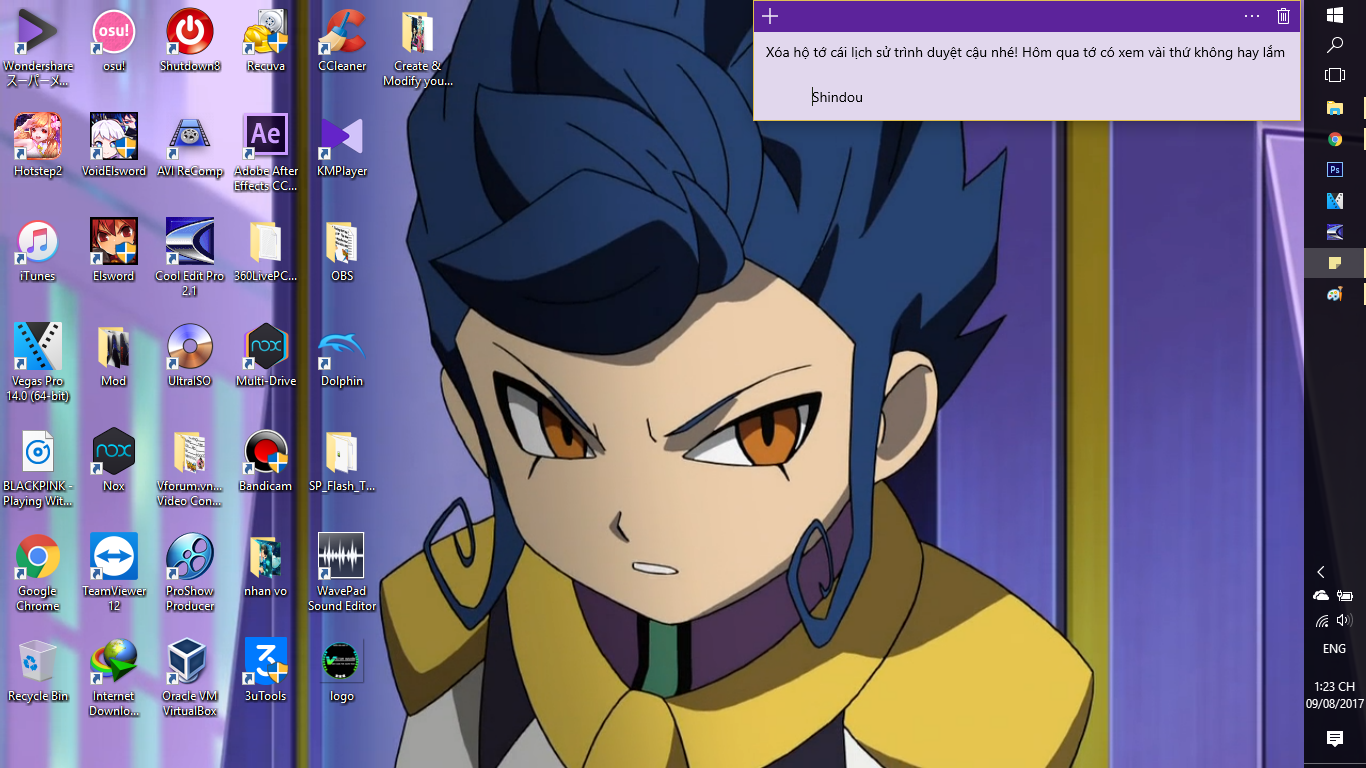Screen dimensions: 1366x768
Task: Select the 'nhan vo' folder
Action: [x=266, y=566]
